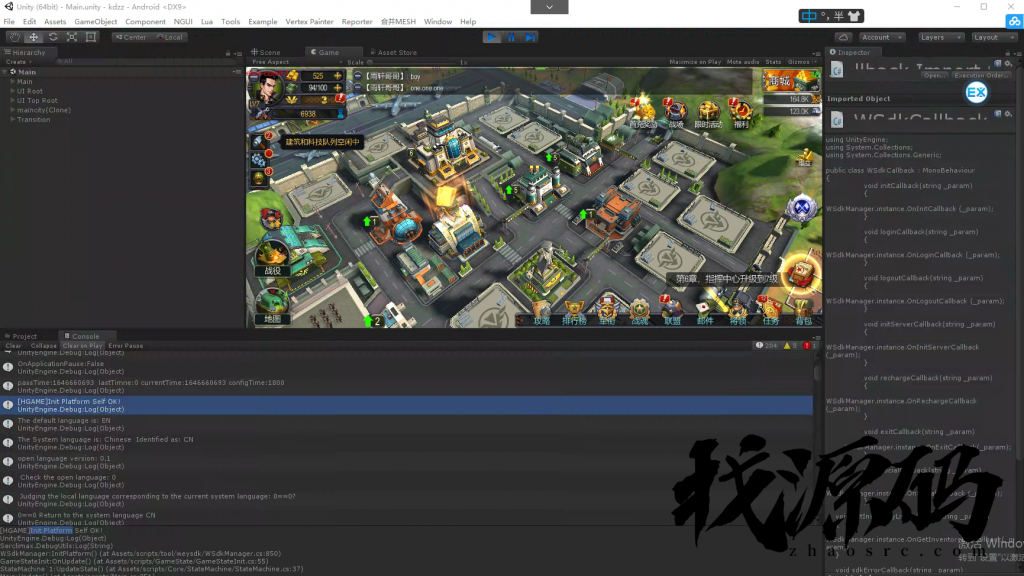This screenshot has width=1024, height=576.
Task: Expand the maincity(Clone) object
Action: coord(12,110)
